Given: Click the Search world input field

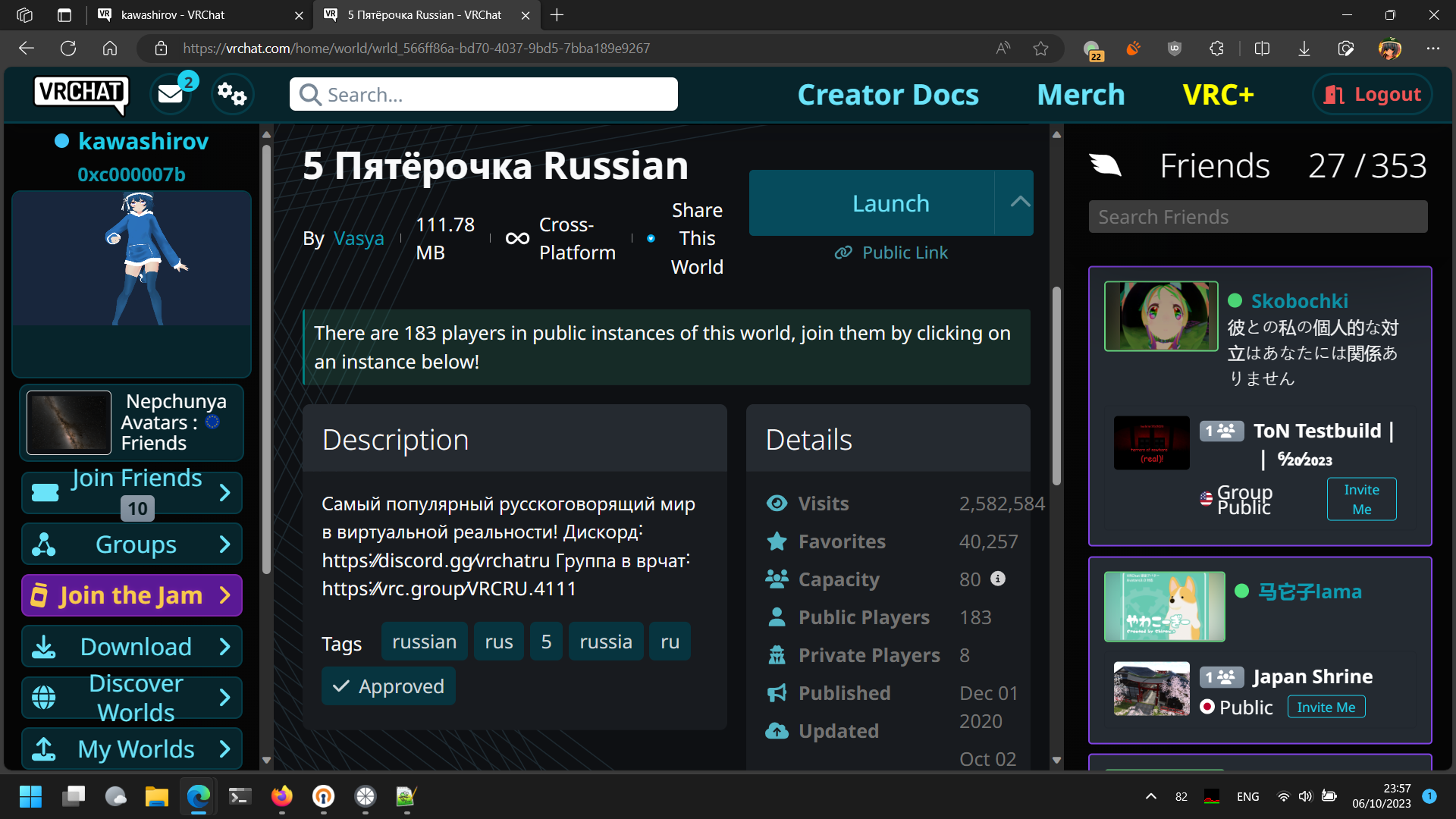Looking at the screenshot, I should coord(484,94).
